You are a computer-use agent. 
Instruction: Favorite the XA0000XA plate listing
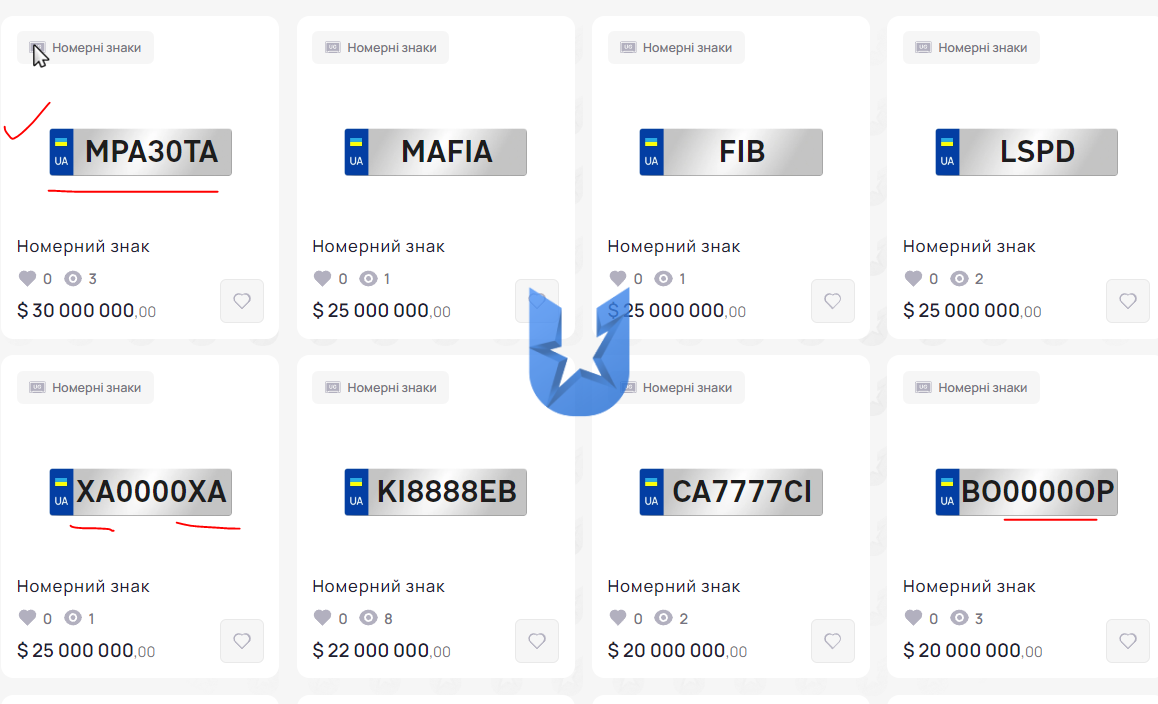click(x=241, y=640)
